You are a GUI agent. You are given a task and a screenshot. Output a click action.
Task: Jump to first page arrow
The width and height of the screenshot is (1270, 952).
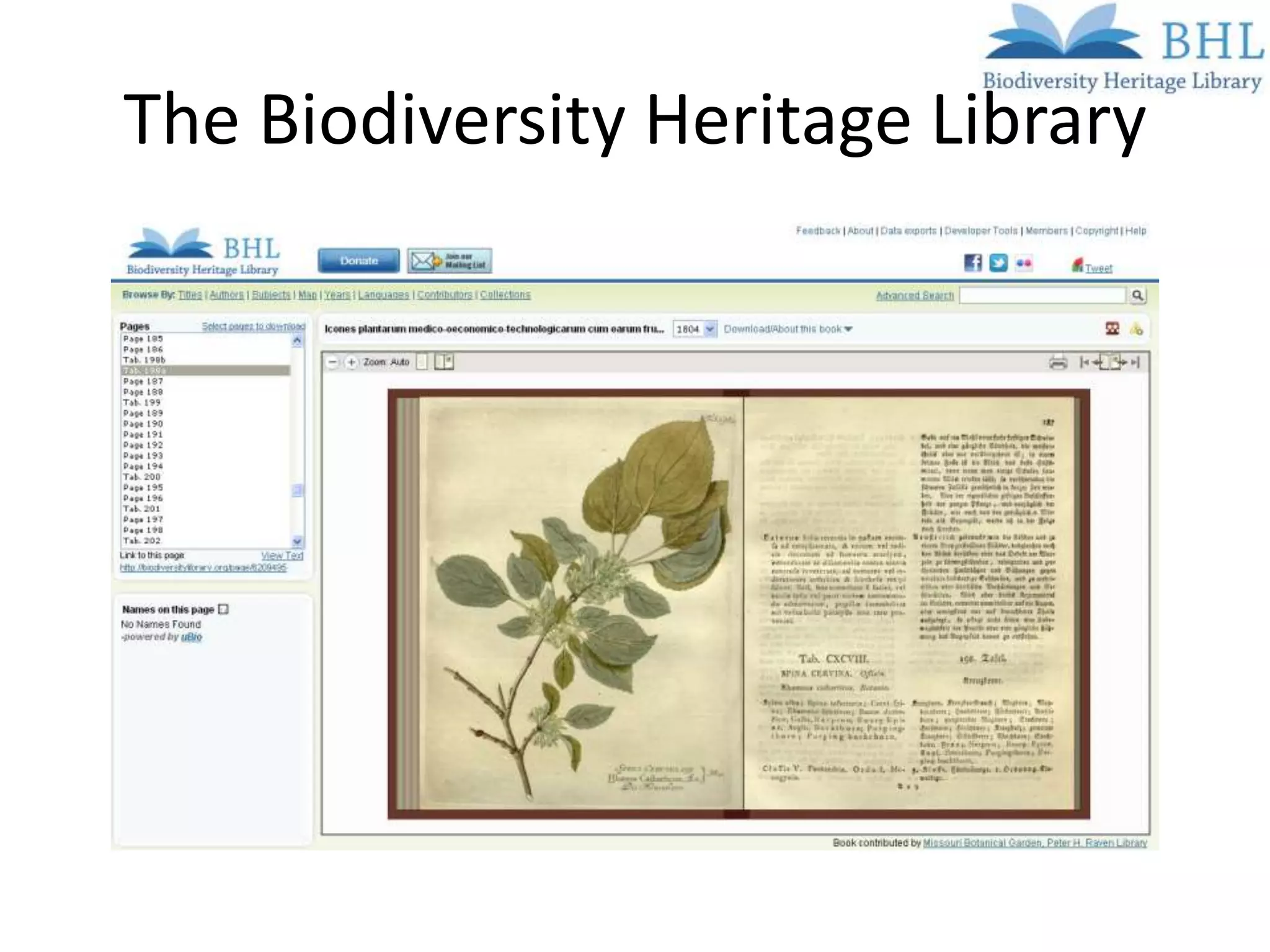(1084, 362)
